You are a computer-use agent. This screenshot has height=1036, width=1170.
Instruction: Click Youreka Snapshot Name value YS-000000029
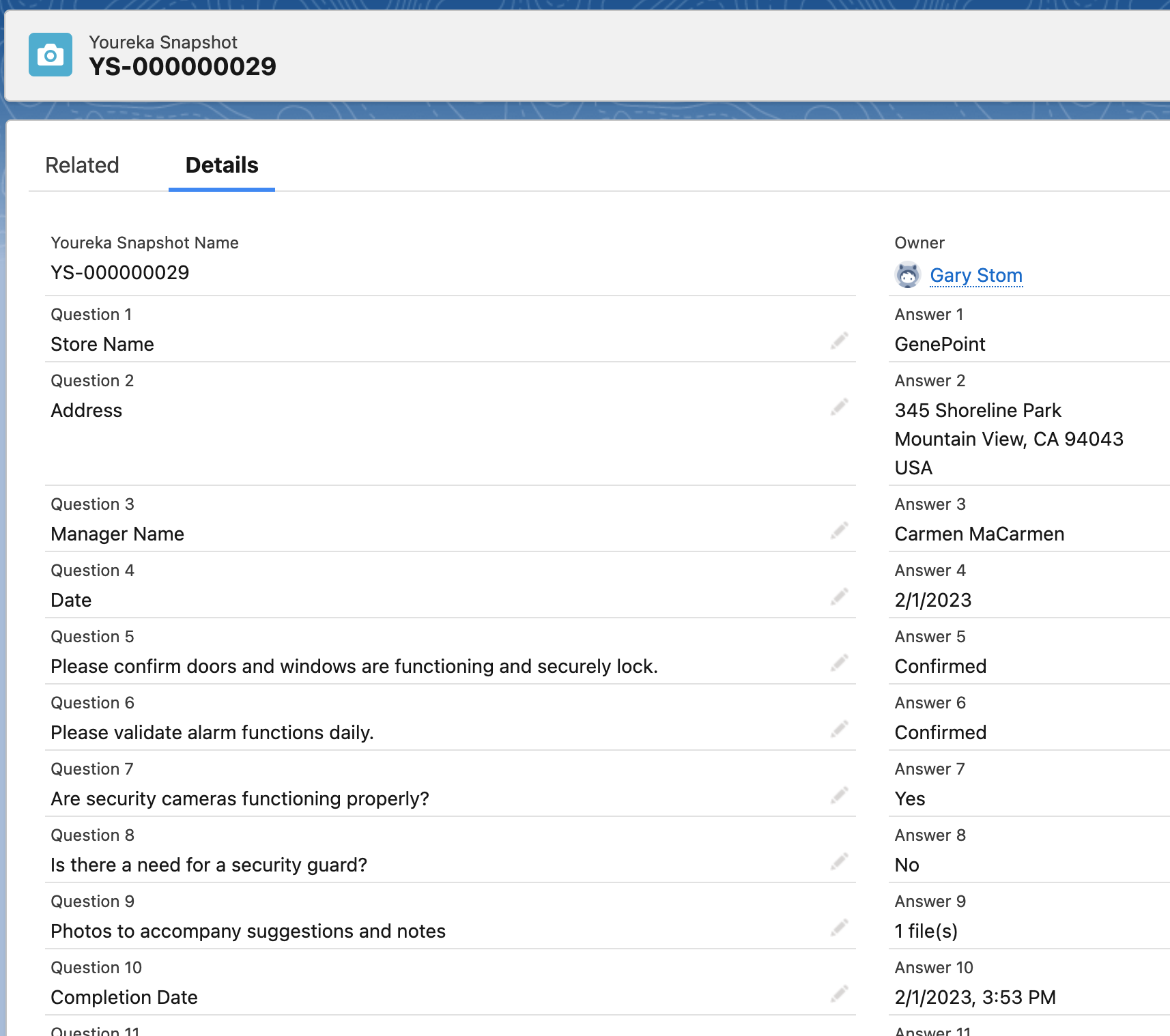point(120,273)
